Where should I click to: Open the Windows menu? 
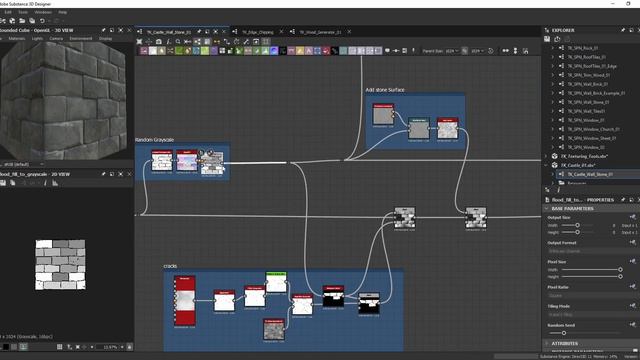coord(43,12)
